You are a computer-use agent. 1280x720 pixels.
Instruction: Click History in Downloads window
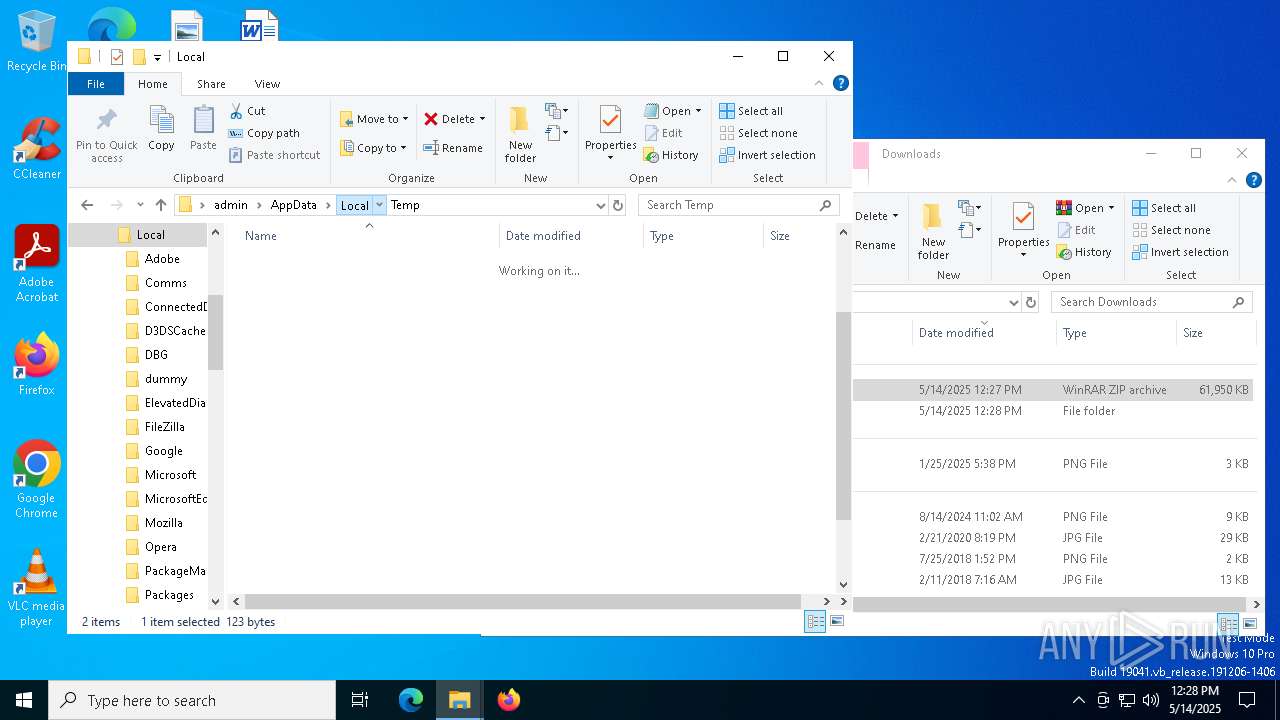coord(1084,252)
